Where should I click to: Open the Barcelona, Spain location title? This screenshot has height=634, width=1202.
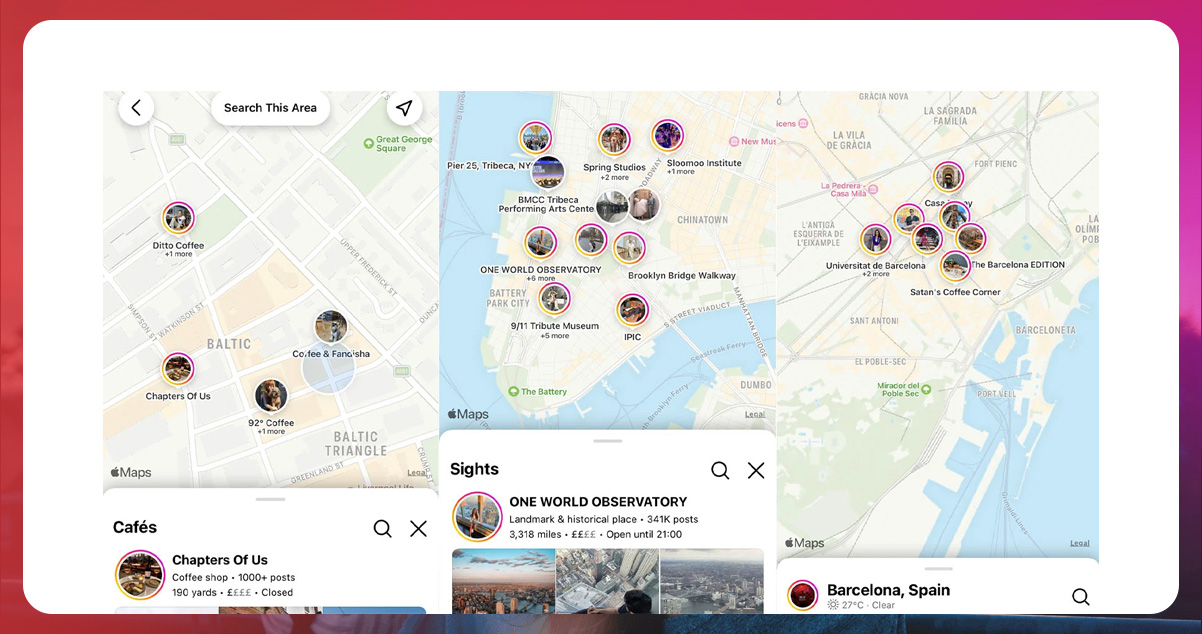888,590
